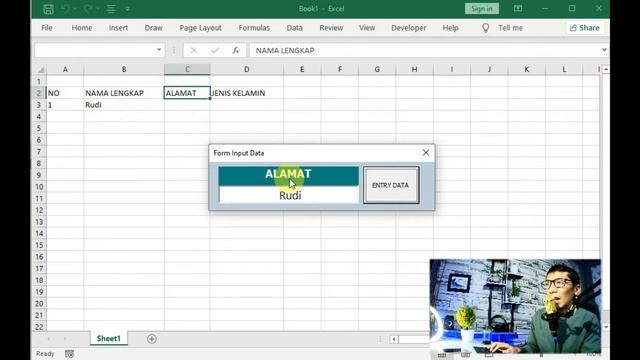Click the Sign in button
Viewport: 640px width, 360px height.
[x=482, y=9]
